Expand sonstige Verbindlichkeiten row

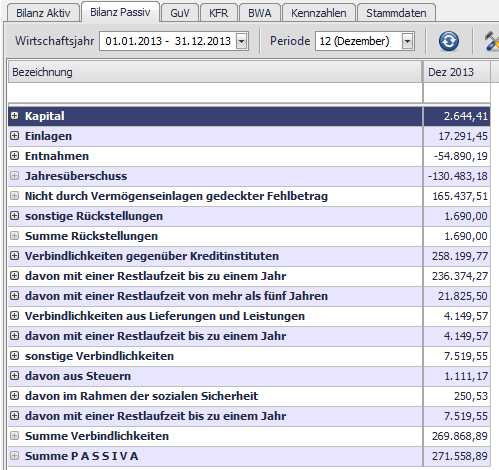click(14, 356)
